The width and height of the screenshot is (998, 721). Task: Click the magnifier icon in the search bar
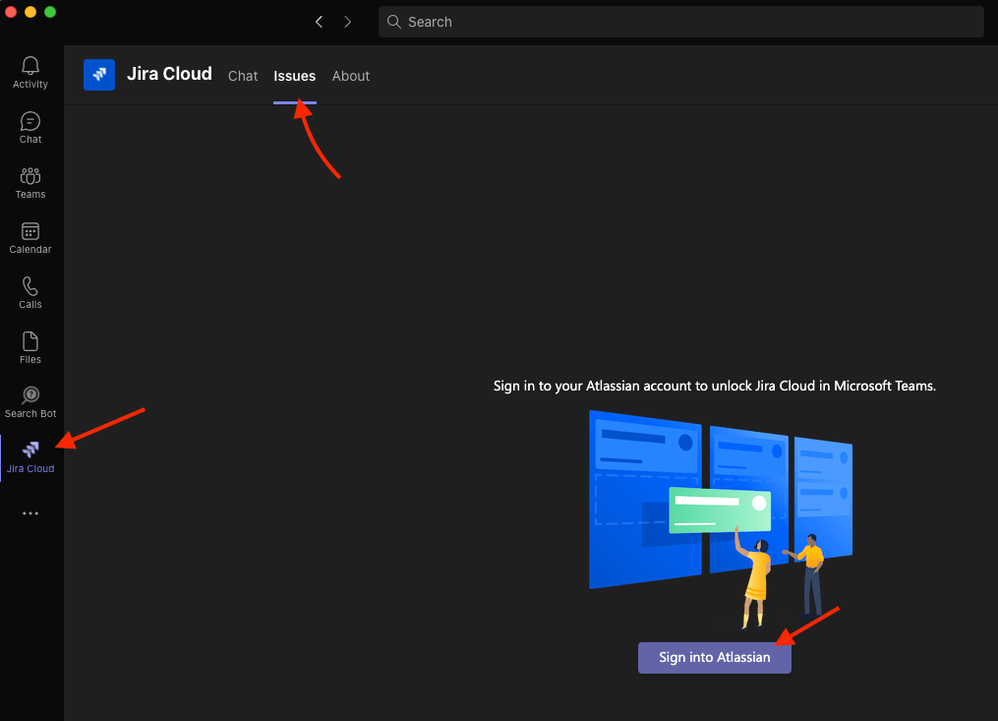point(394,21)
